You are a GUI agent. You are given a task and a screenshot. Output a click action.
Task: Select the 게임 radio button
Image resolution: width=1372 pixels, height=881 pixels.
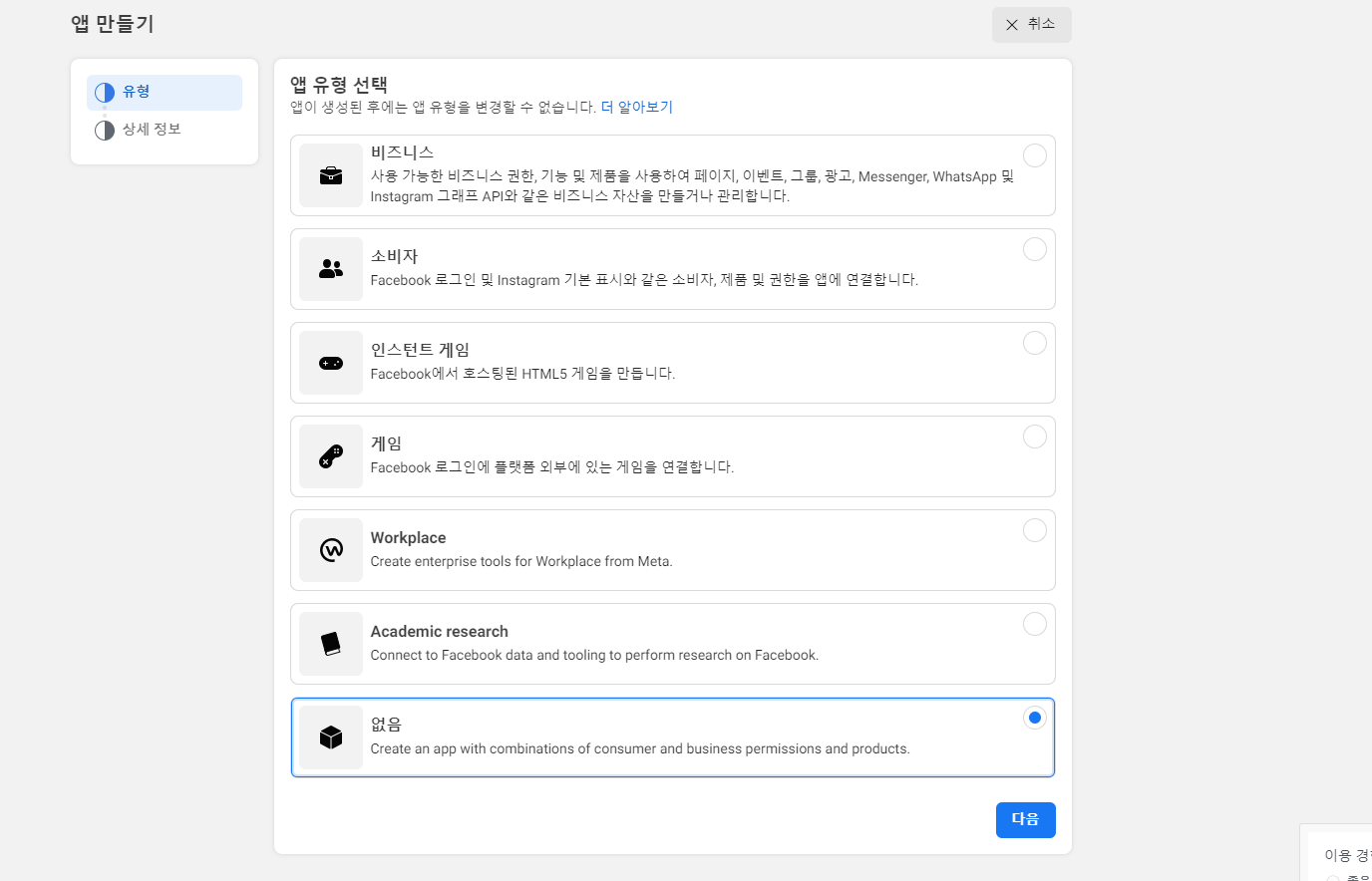point(1035,437)
